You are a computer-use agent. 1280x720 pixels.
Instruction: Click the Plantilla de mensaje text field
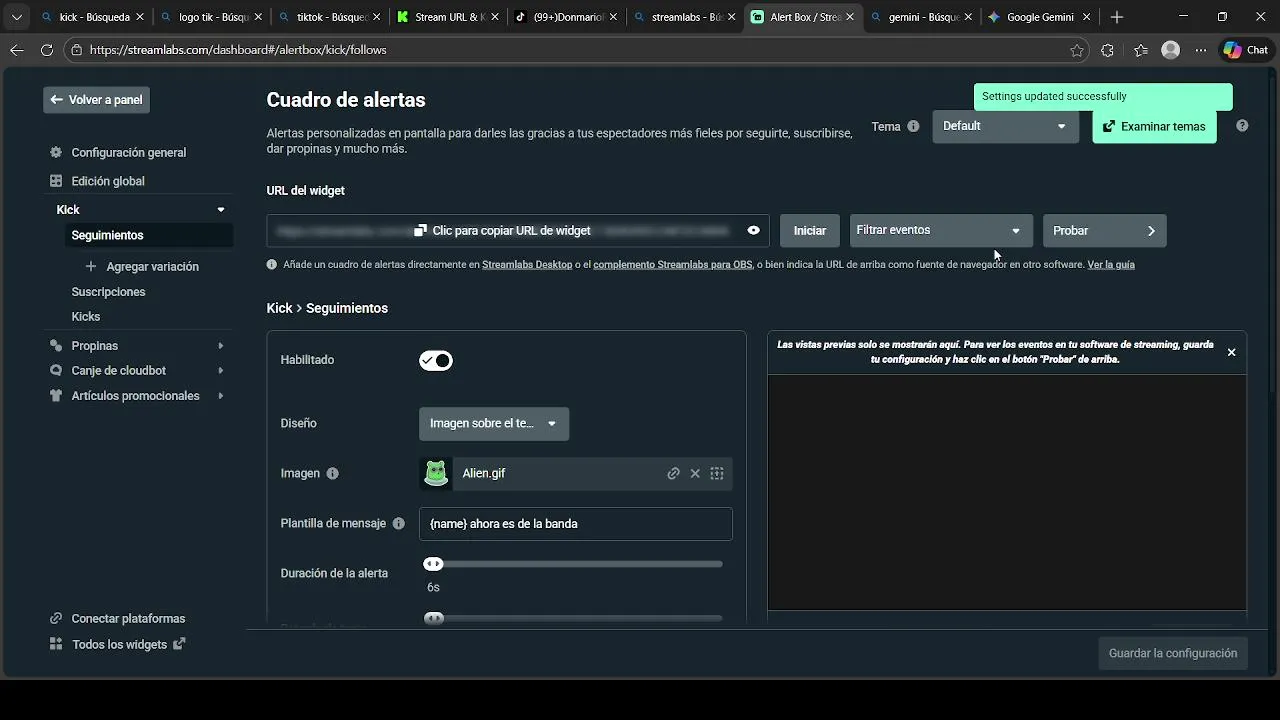pos(576,524)
